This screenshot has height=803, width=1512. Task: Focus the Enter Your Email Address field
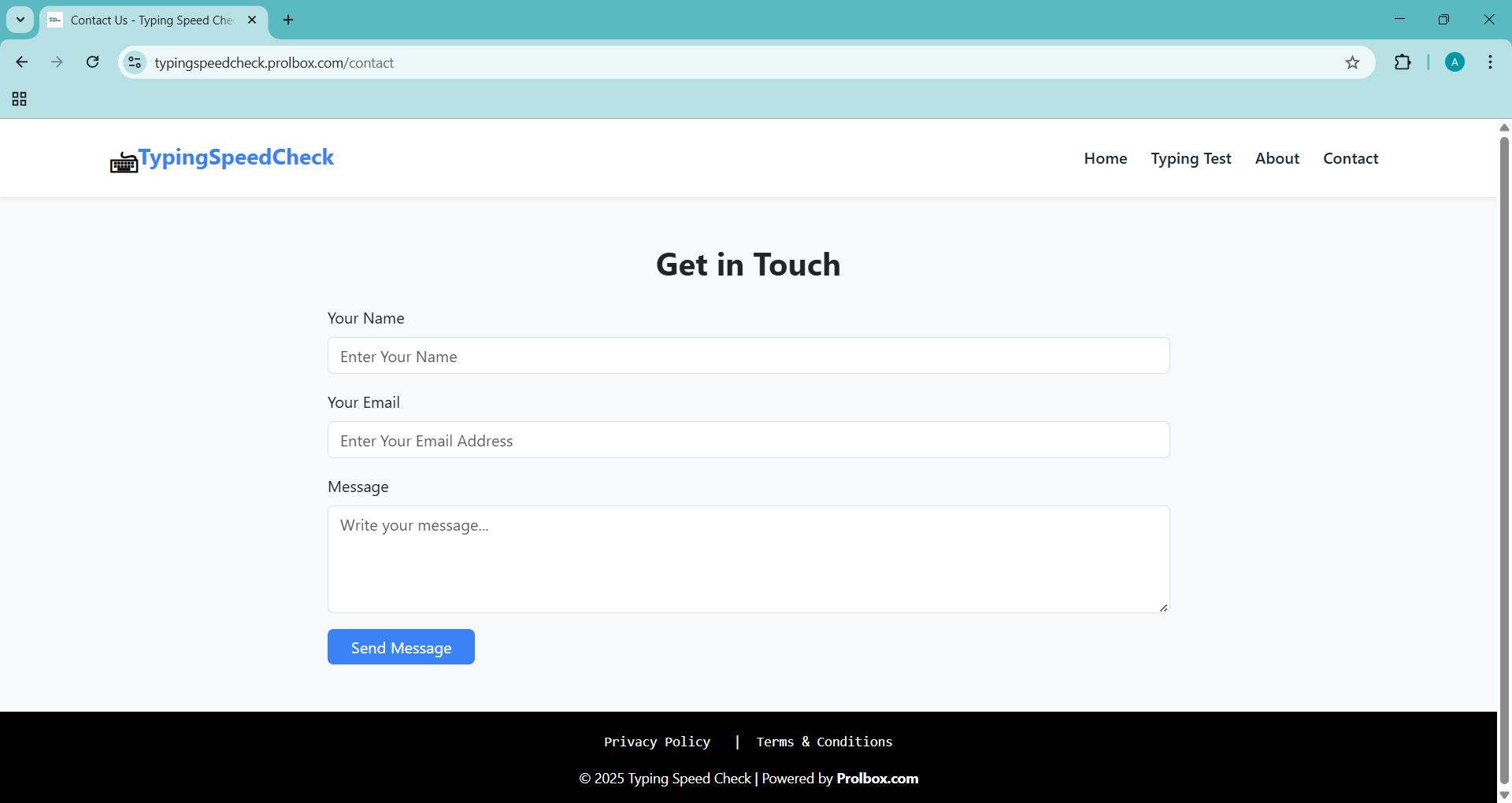[748, 440]
